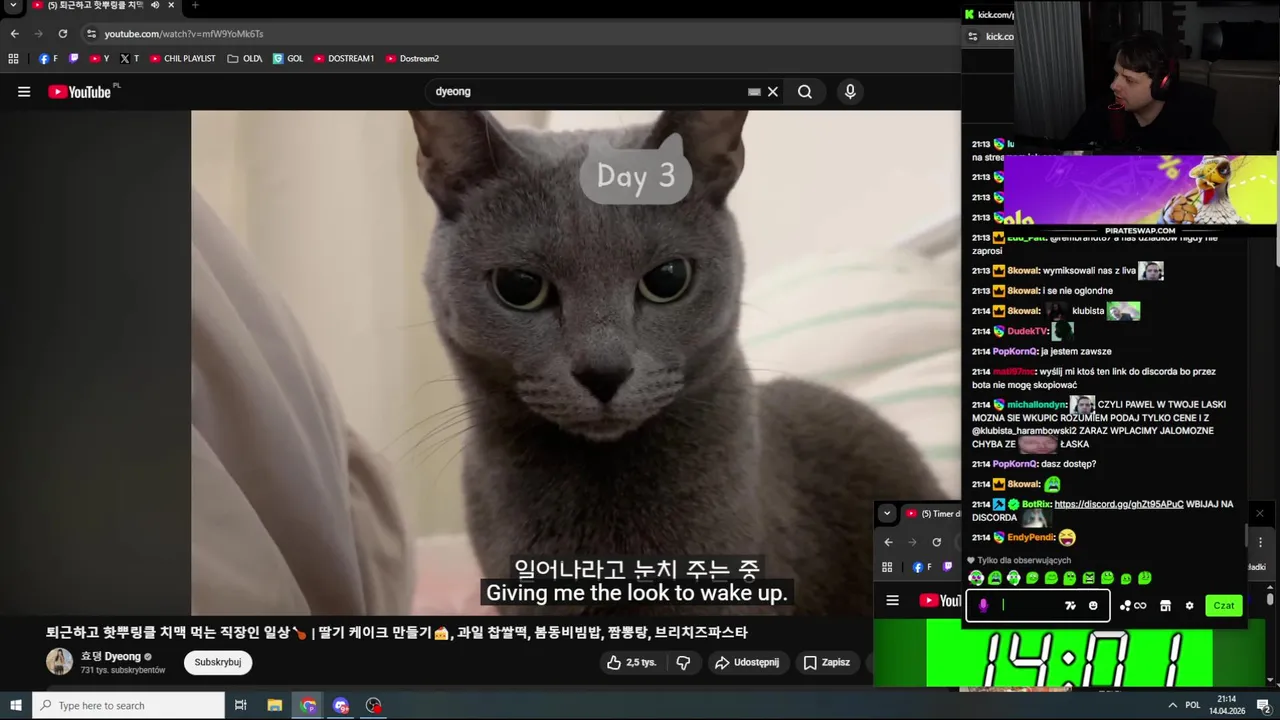
Task: Open the Windows Start menu
Action: pos(15,706)
